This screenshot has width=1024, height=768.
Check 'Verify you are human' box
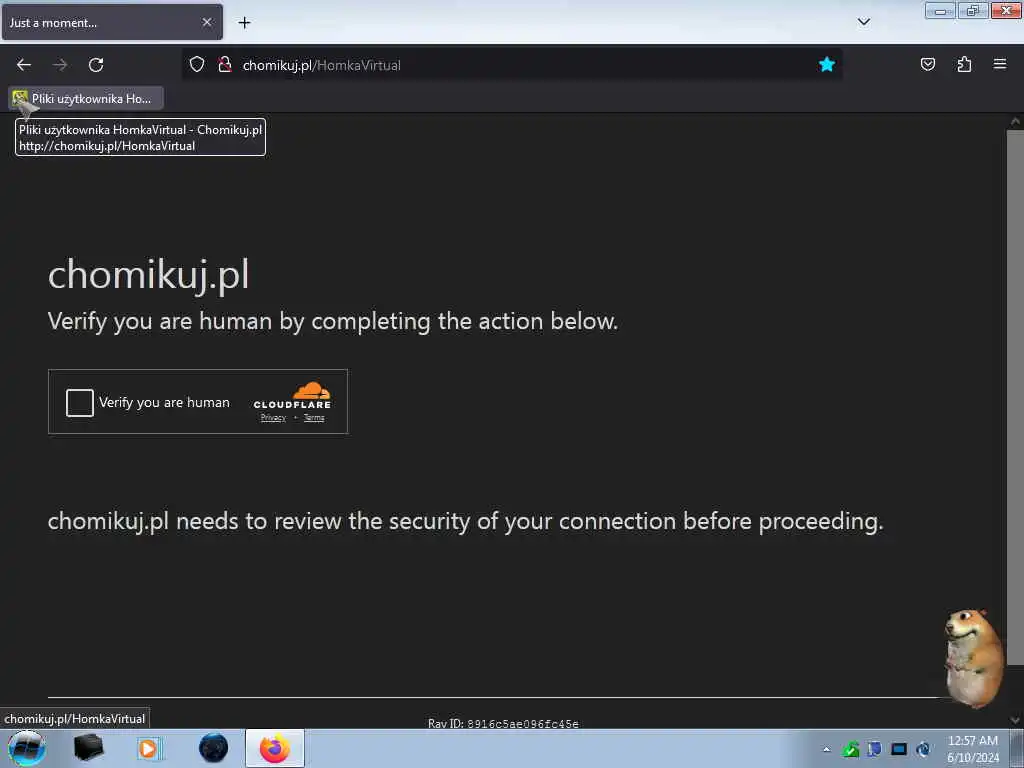coord(80,402)
